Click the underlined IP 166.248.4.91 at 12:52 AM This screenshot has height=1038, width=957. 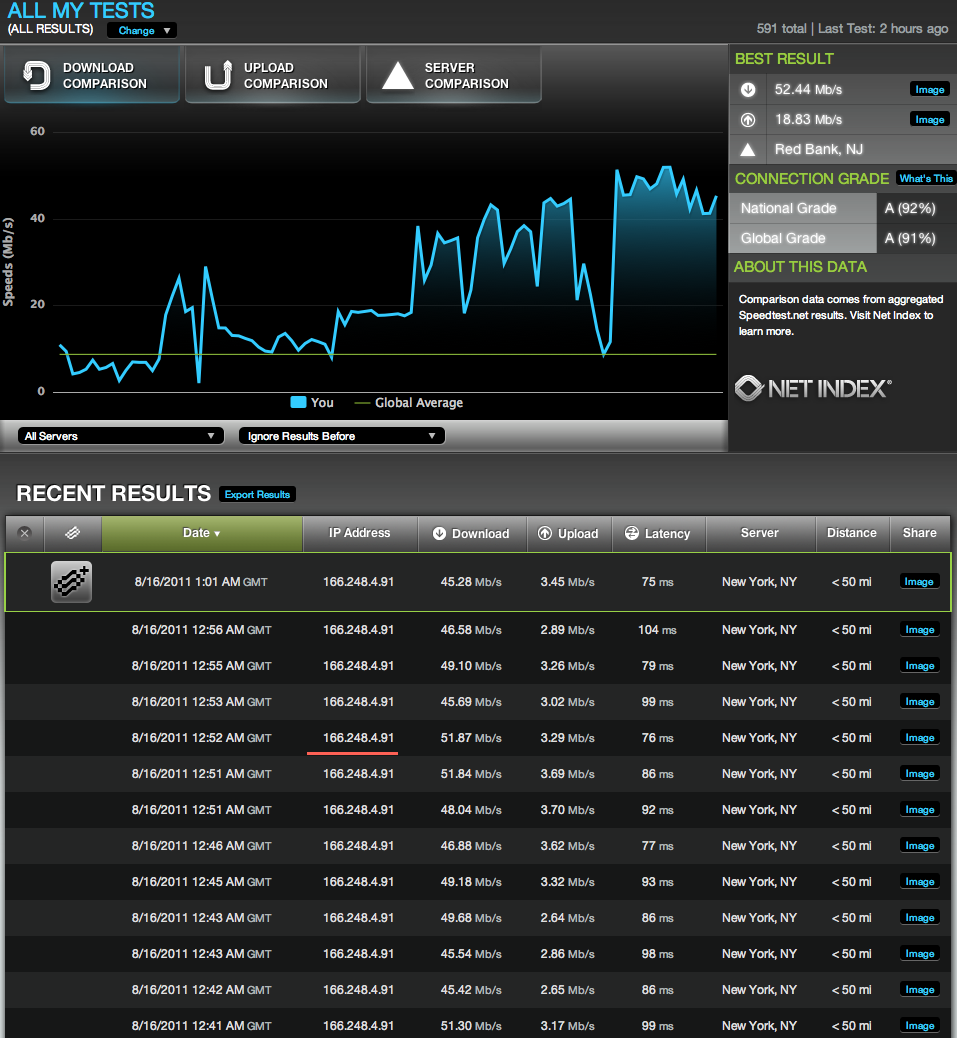pos(358,737)
